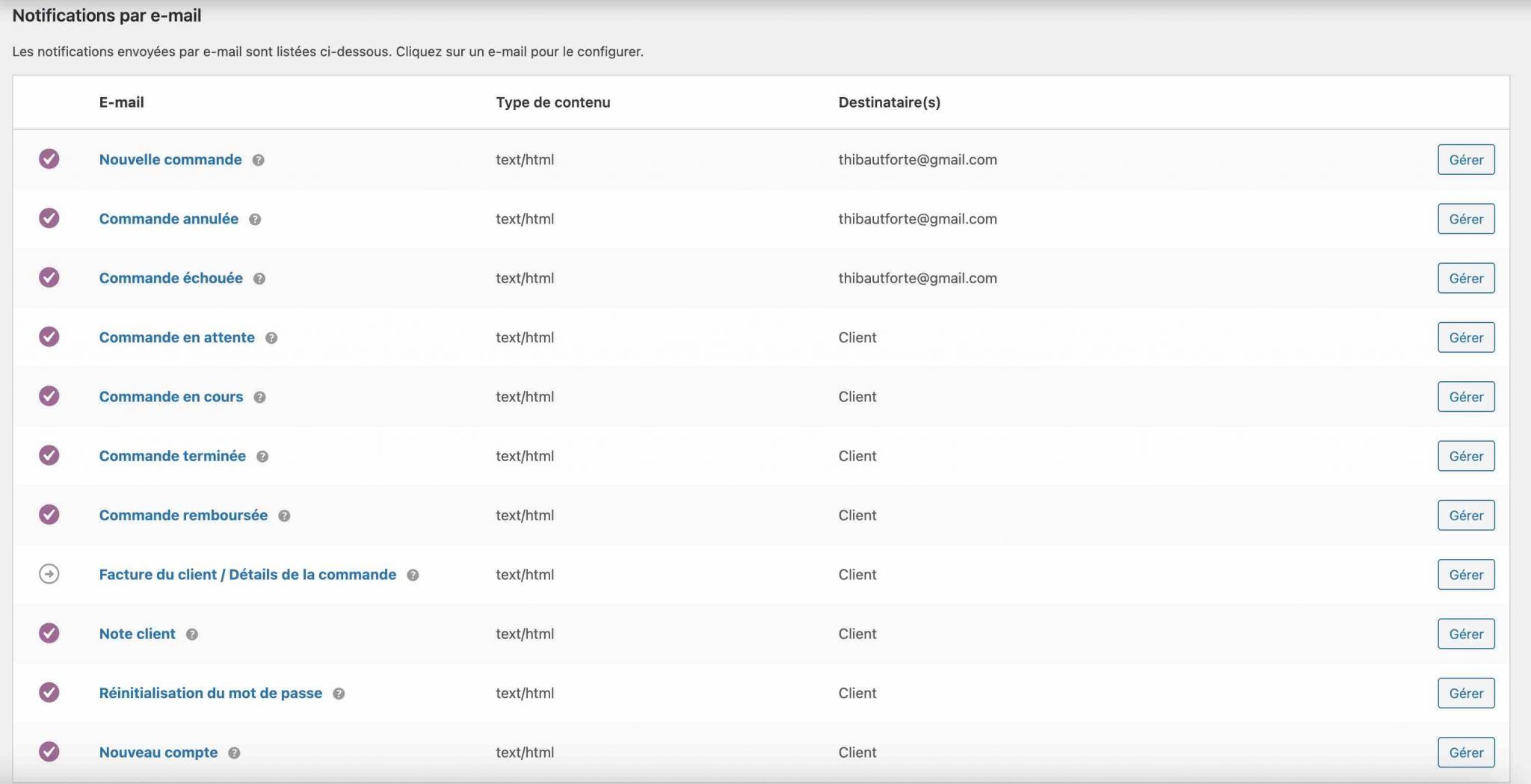The height and width of the screenshot is (784, 1531).
Task: Toggle the enabled checkmark for Commande en attente
Action: tap(49, 337)
